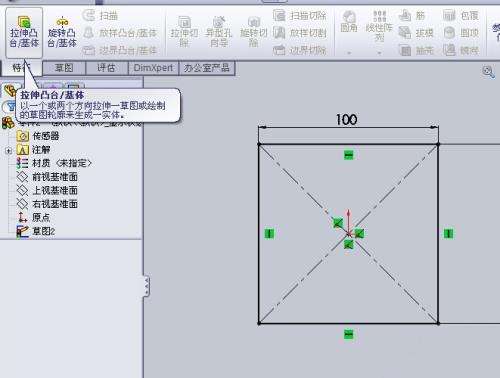Switch to the 办公室产品 tab
Screen dimensions: 500x378
pyautogui.click(x=207, y=68)
